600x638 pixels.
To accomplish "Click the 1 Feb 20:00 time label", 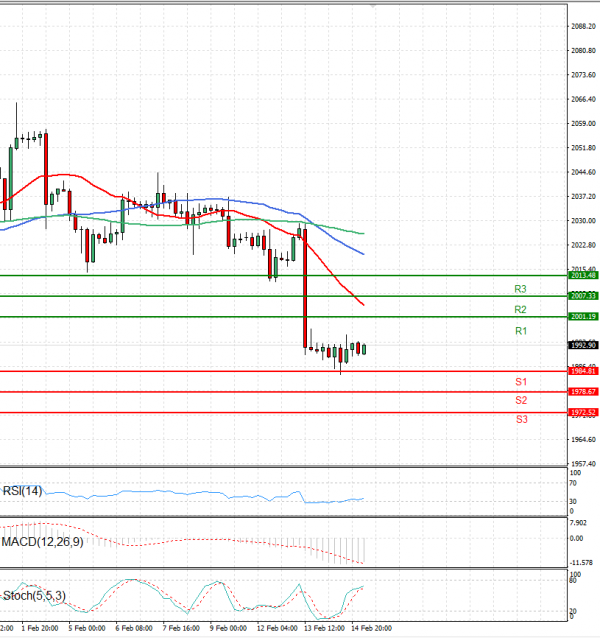I will (40, 628).
